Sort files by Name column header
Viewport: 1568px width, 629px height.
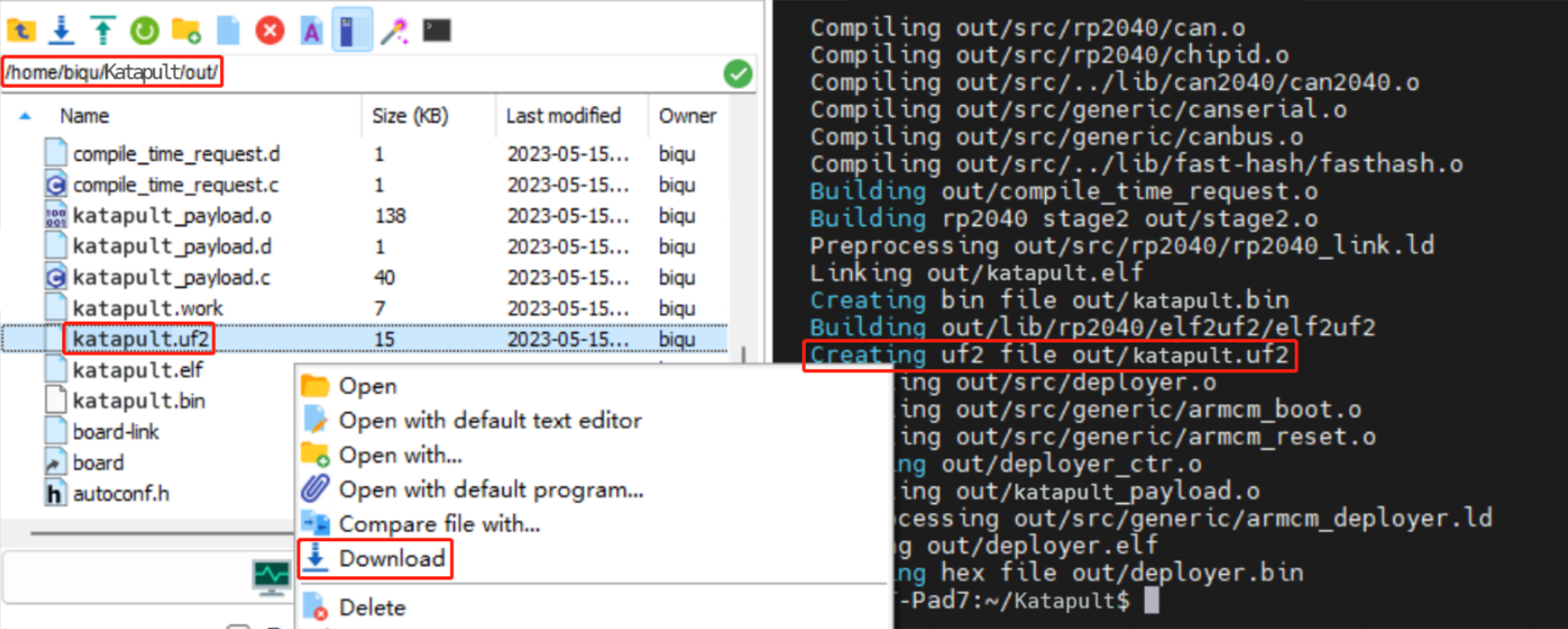click(x=84, y=116)
